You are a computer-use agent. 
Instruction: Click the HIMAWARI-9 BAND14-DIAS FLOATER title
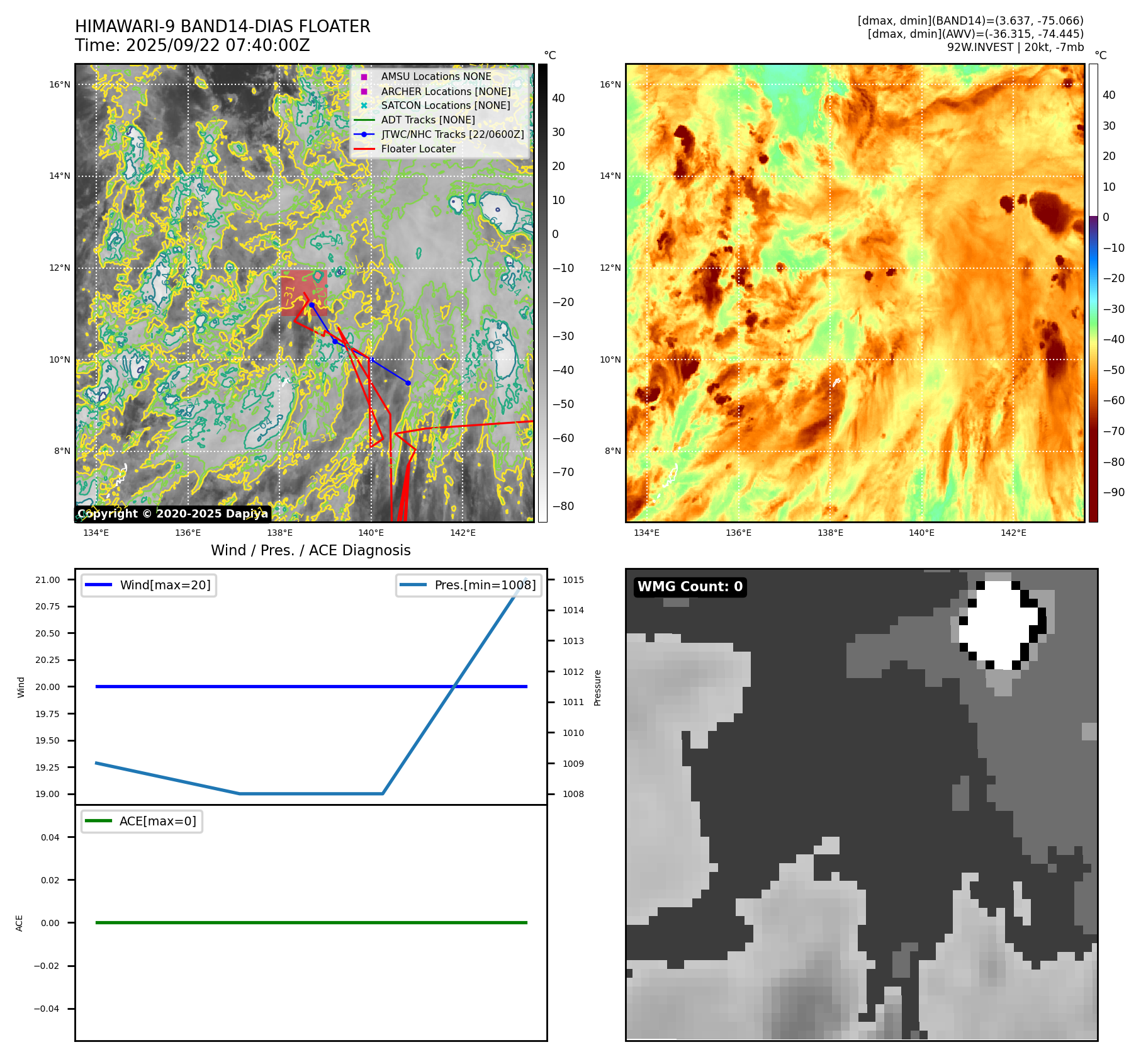point(222,26)
